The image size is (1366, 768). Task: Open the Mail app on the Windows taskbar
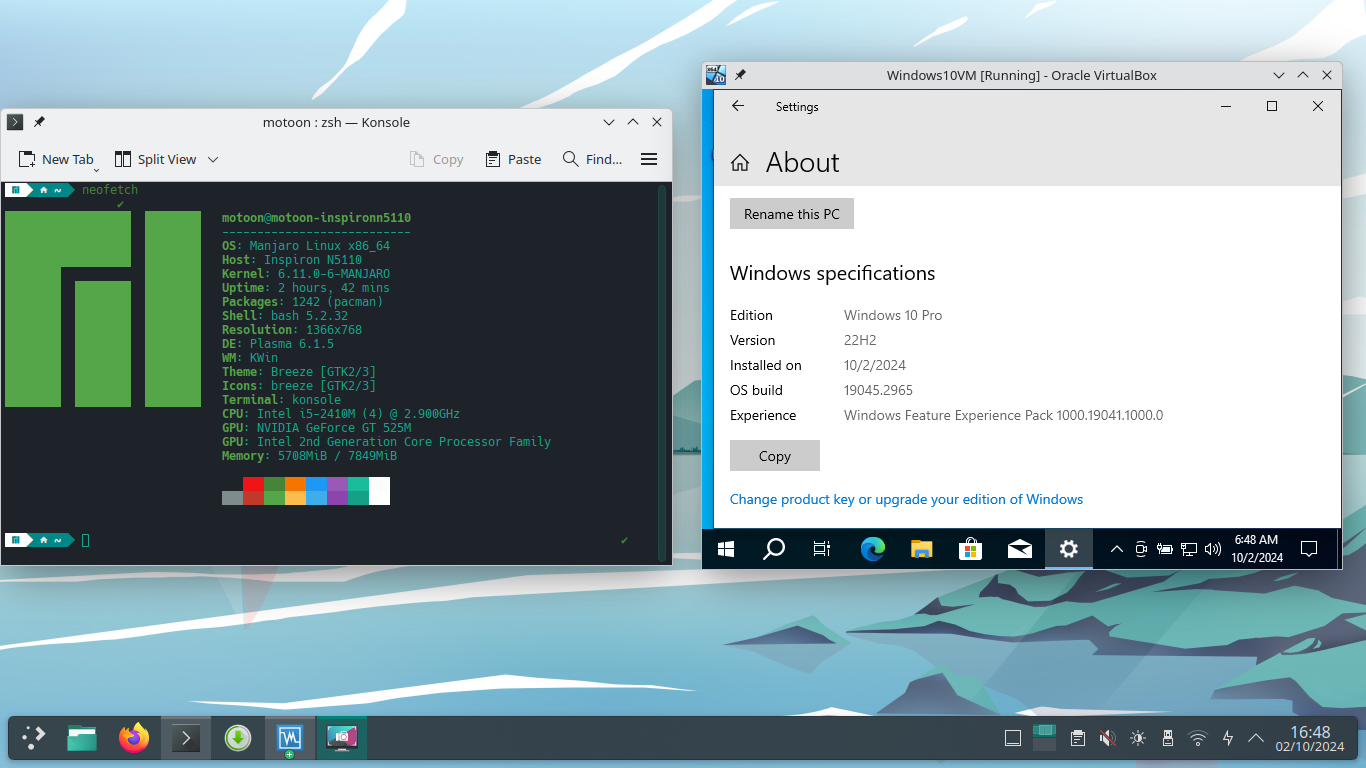pos(1020,548)
